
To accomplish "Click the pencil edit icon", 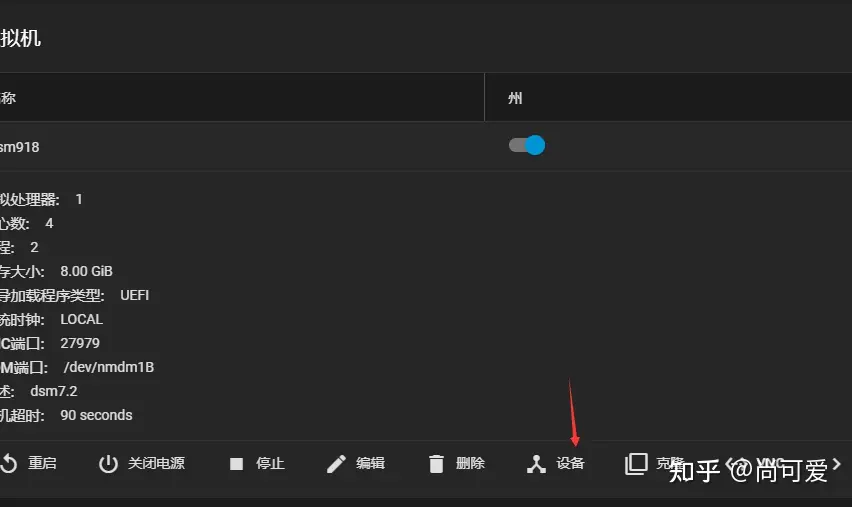I will pos(336,464).
